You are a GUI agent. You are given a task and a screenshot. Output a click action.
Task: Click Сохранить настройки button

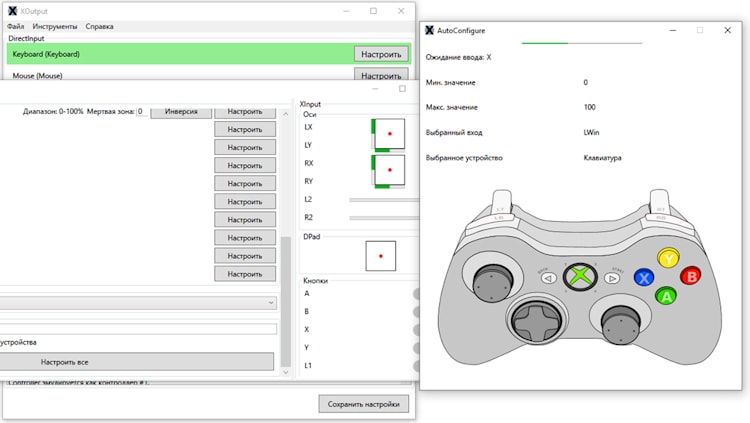click(364, 404)
